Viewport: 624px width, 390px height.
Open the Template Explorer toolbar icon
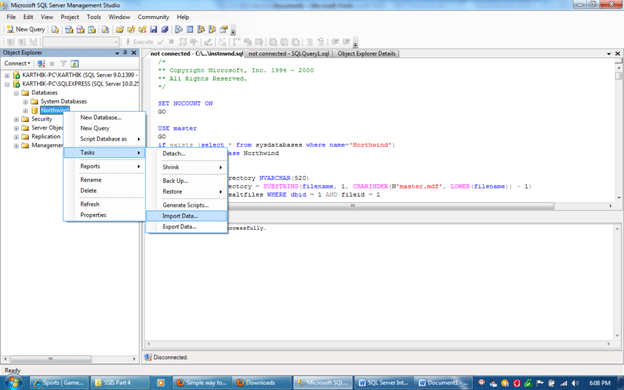[212, 29]
